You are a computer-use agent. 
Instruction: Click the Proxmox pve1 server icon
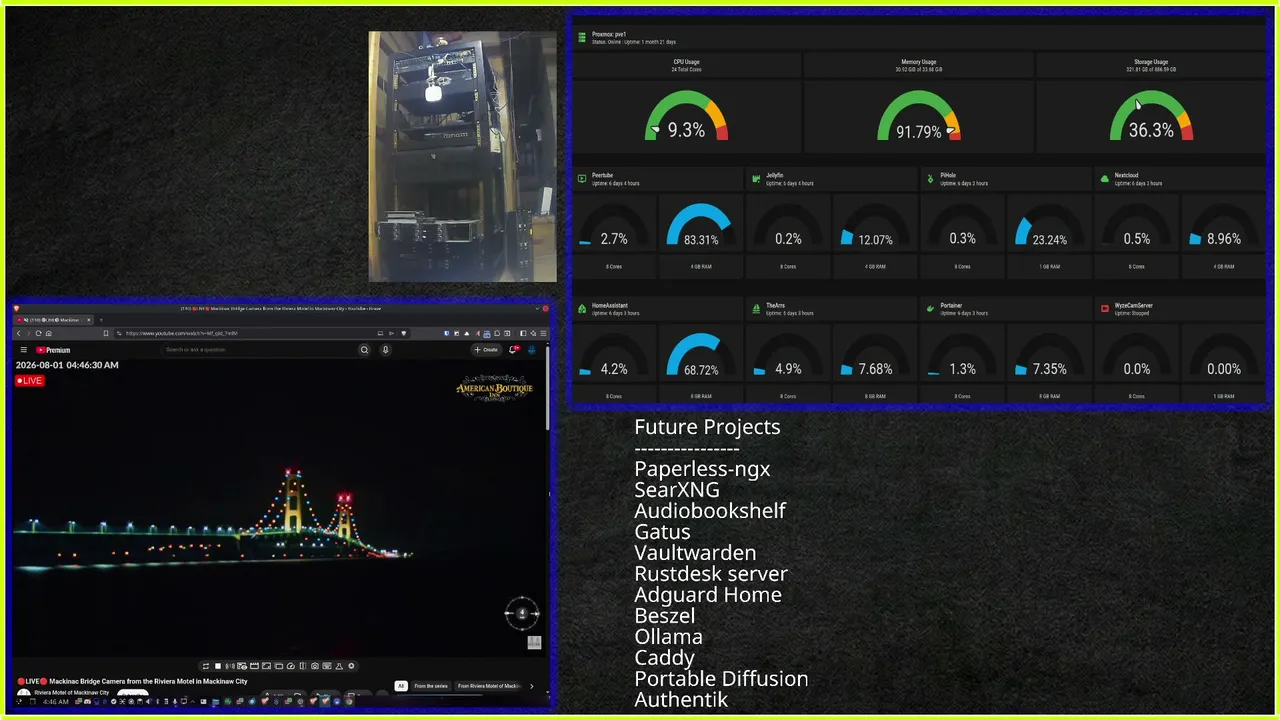[x=582, y=37]
